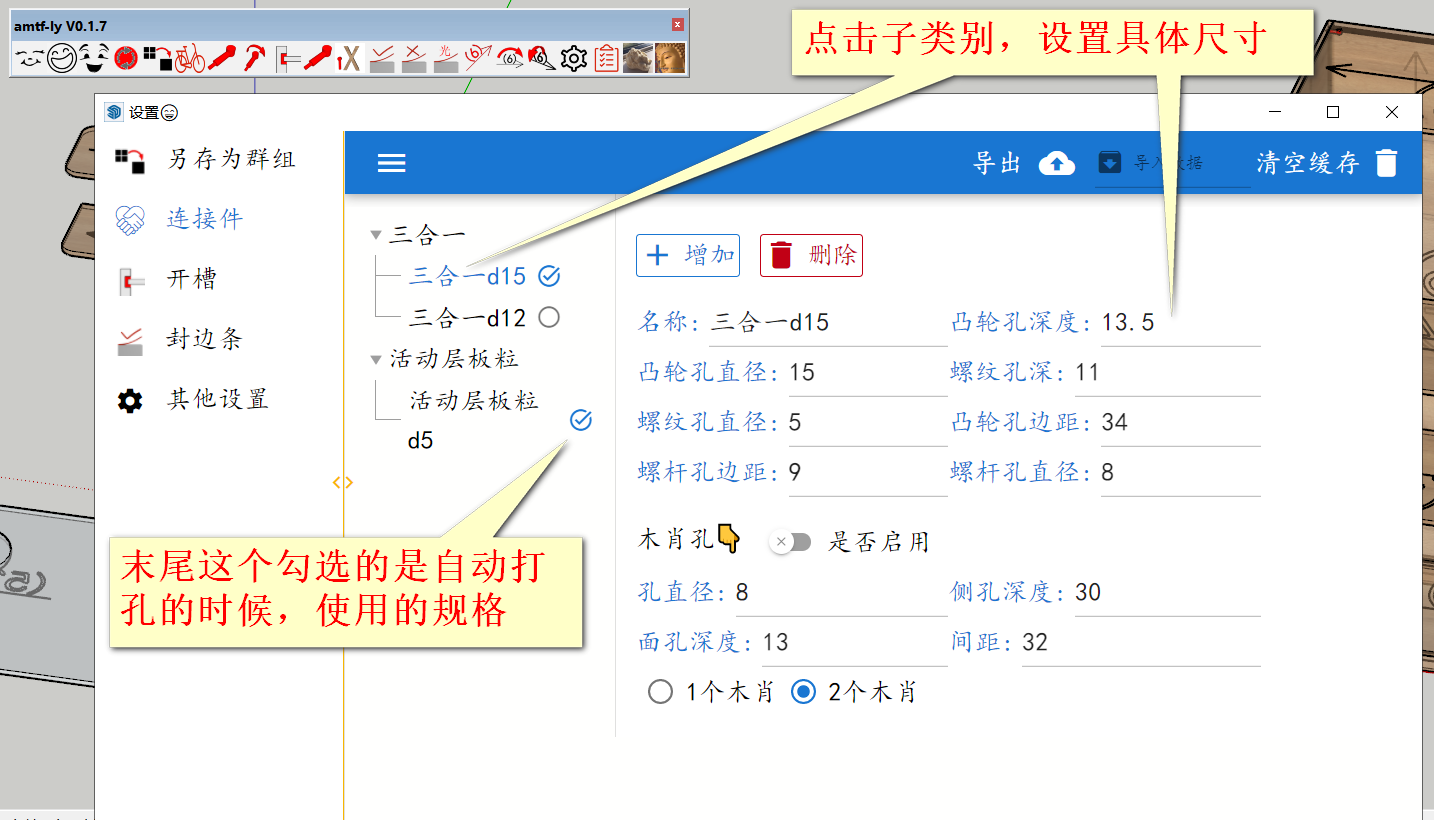Click the red bicycle icon in toolbar
Image resolution: width=1434 pixels, height=820 pixels.
pos(190,59)
